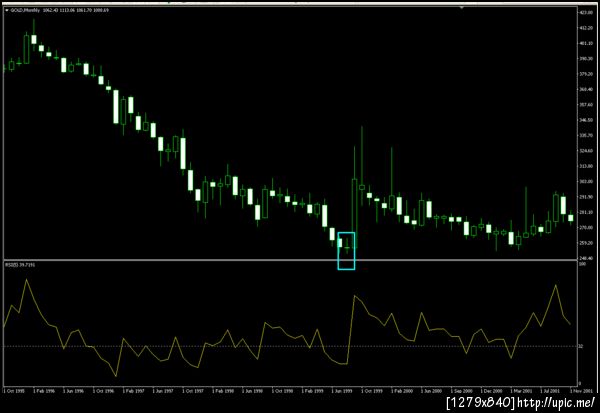The image size is (600, 413).
Task: Click the RSI line peak near Jul 2001
Action: coord(555,285)
